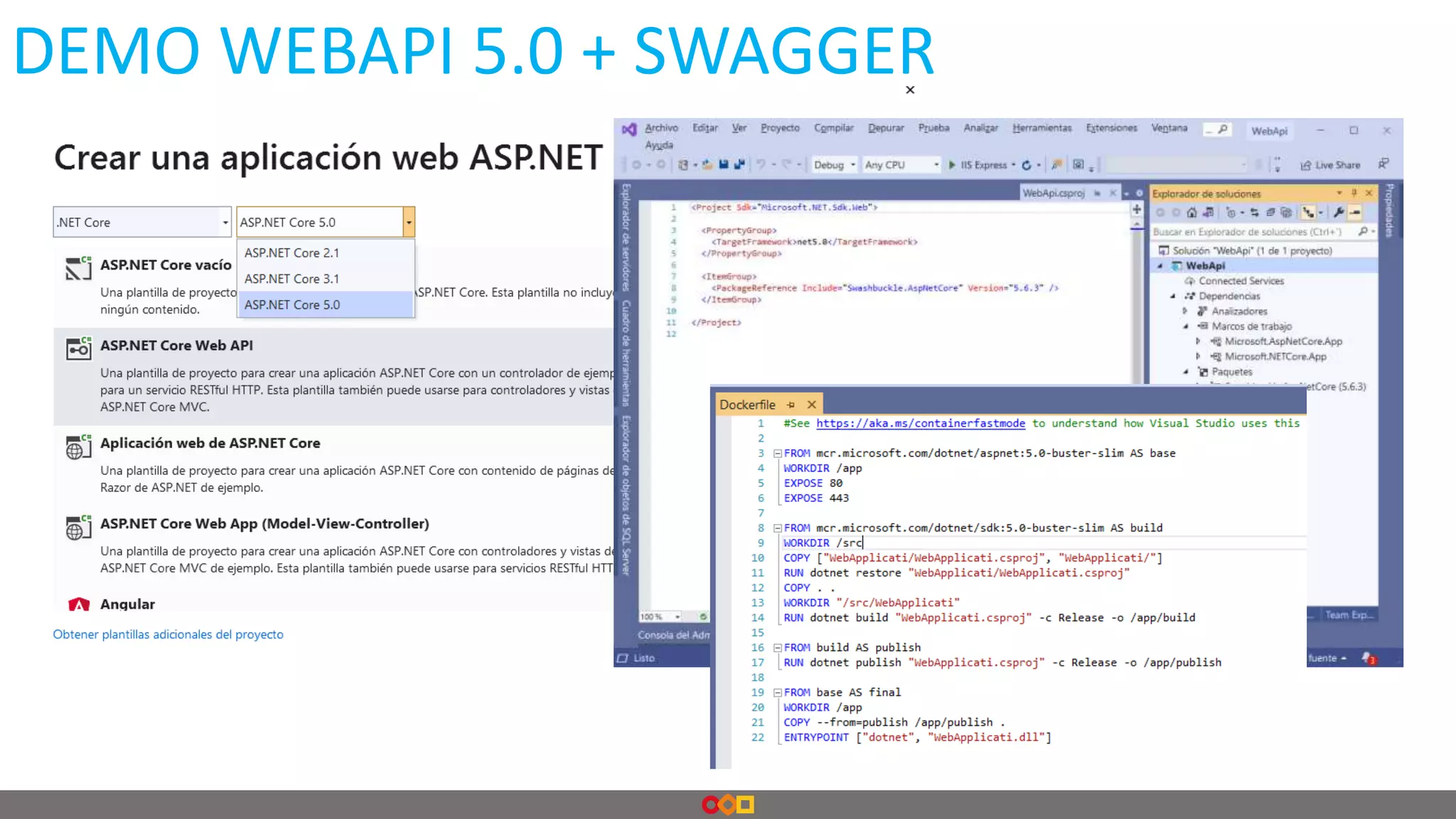
Task: Open the Editar menu
Action: pos(705,128)
